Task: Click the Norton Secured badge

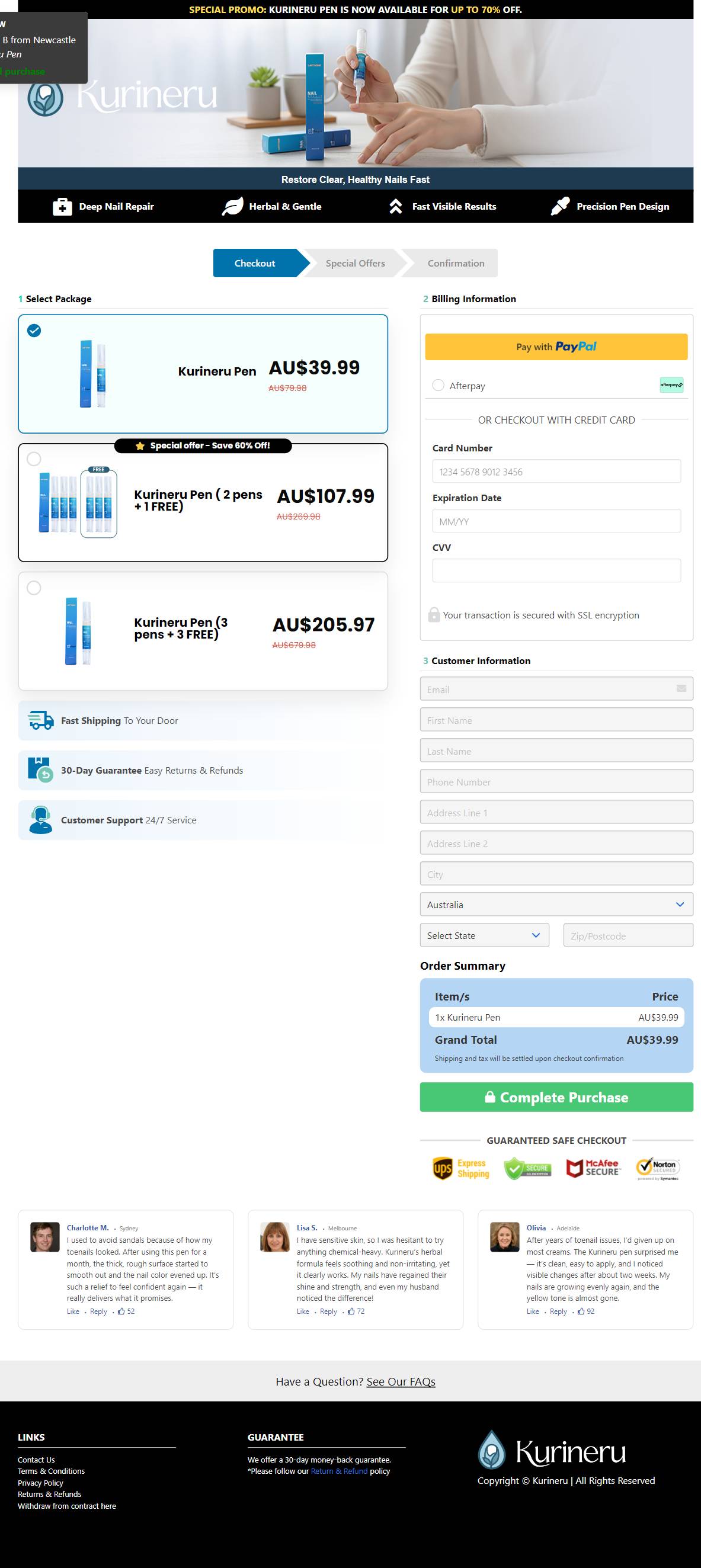Action: pos(658,1168)
